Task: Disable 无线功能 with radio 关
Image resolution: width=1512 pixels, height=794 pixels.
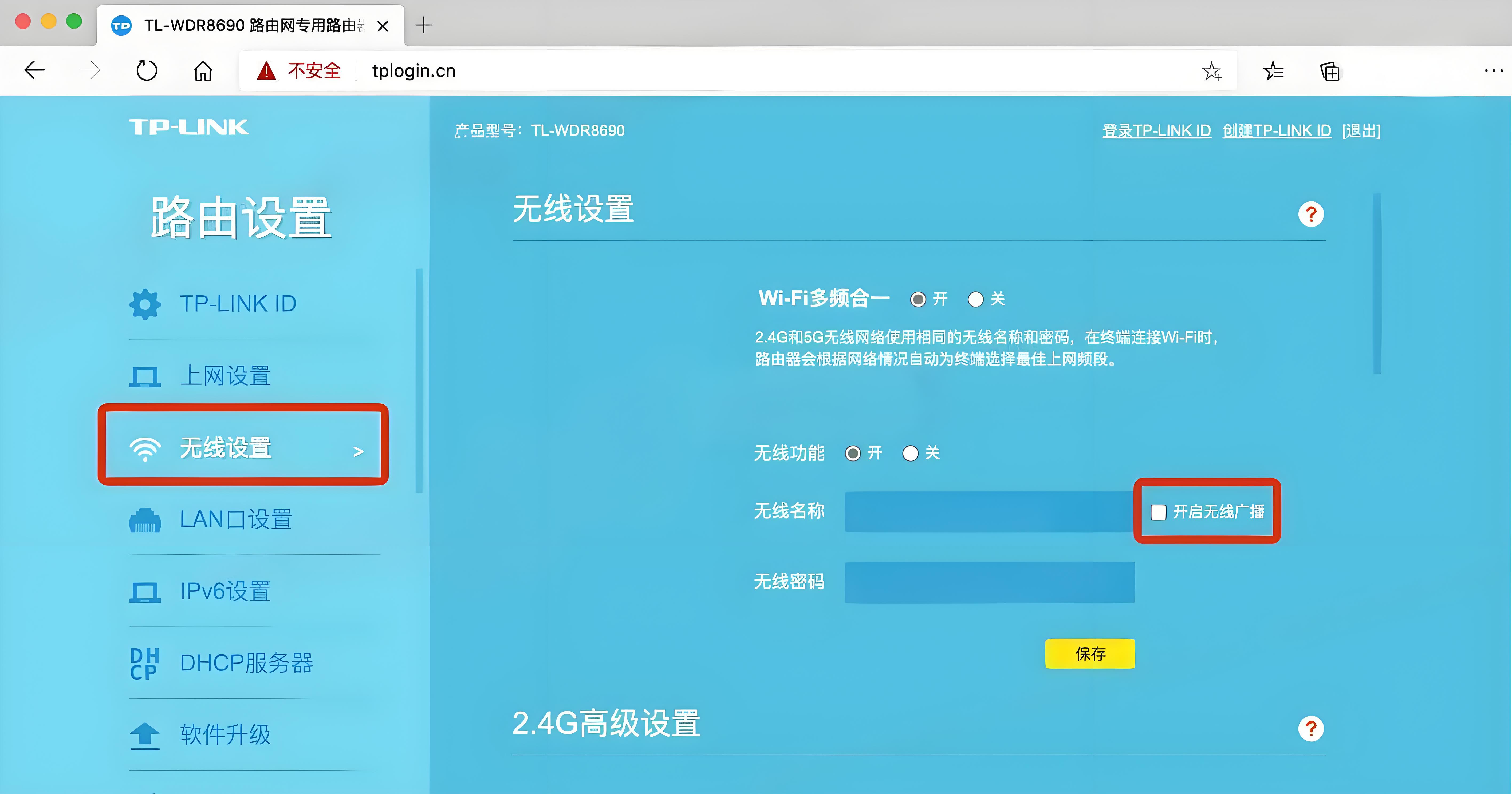Action: pos(910,453)
